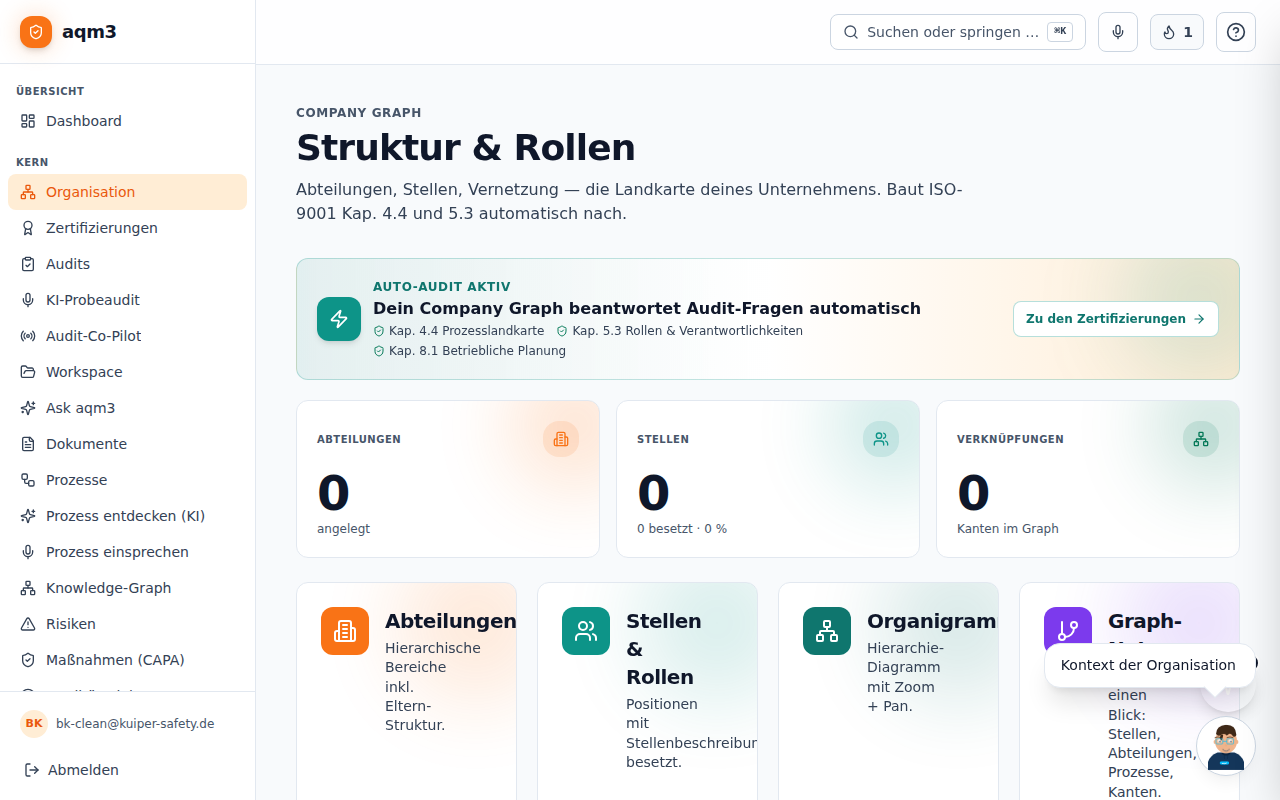Open Zertifizierungen in the sidebar
The image size is (1280, 800).
127,228
